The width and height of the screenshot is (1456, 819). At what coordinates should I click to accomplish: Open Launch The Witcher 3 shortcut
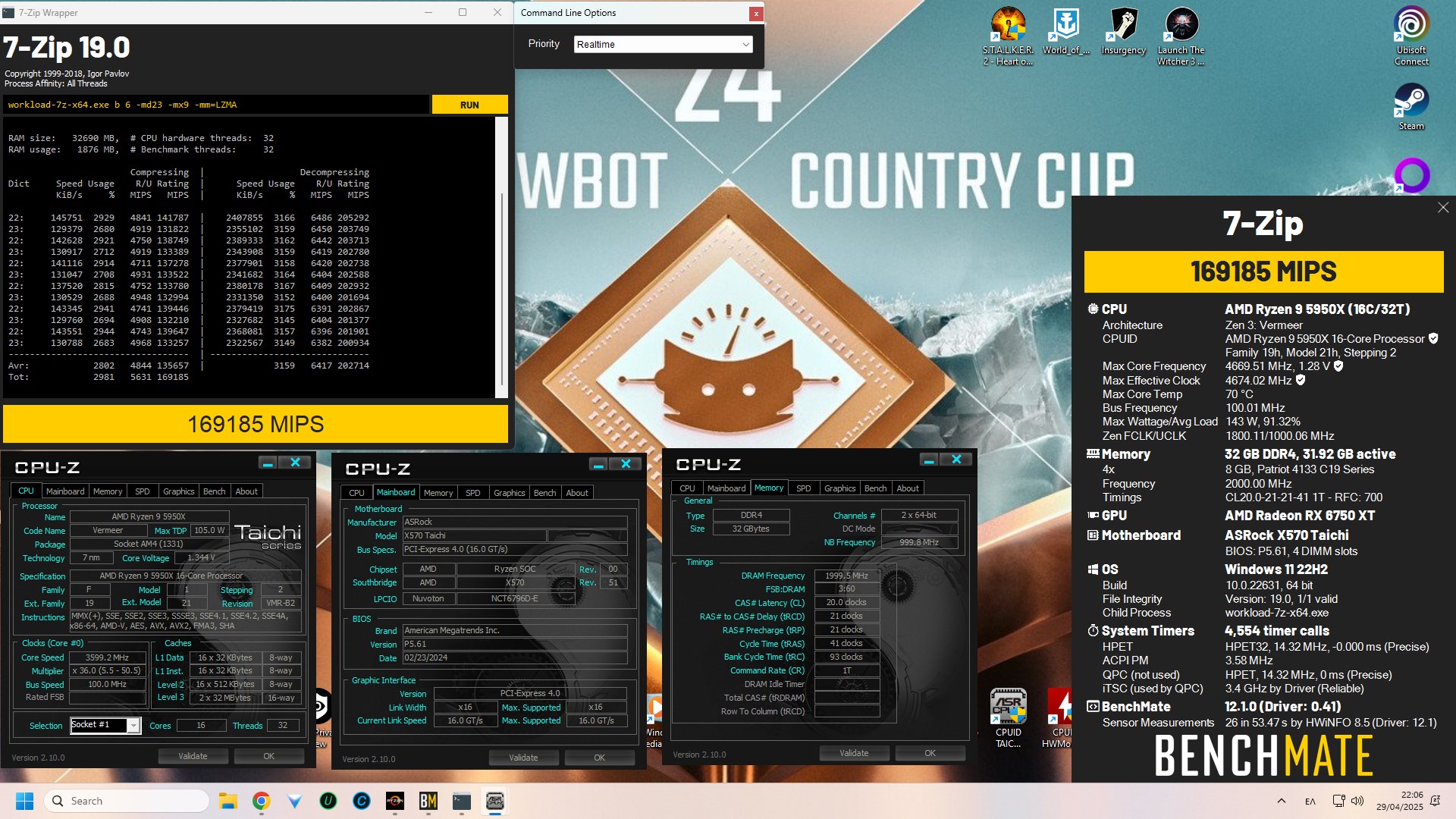point(1181,36)
